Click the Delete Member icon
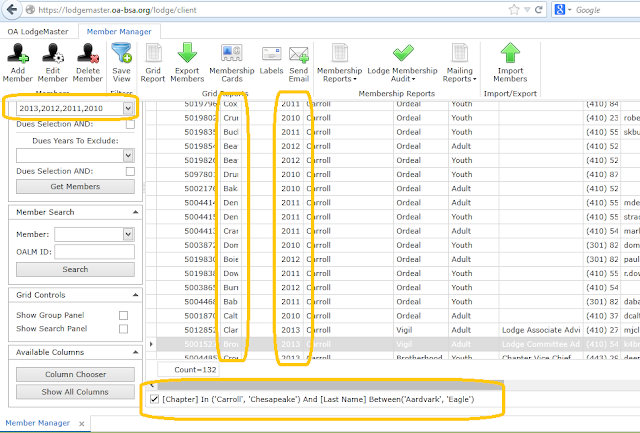Screen dimensions: 640x433 tap(88, 54)
